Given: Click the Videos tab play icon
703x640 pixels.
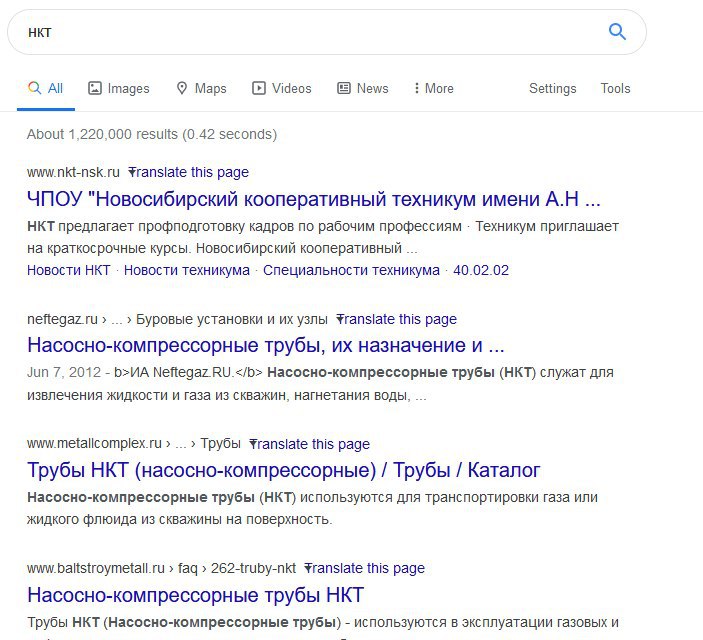Looking at the screenshot, I should 259,88.
